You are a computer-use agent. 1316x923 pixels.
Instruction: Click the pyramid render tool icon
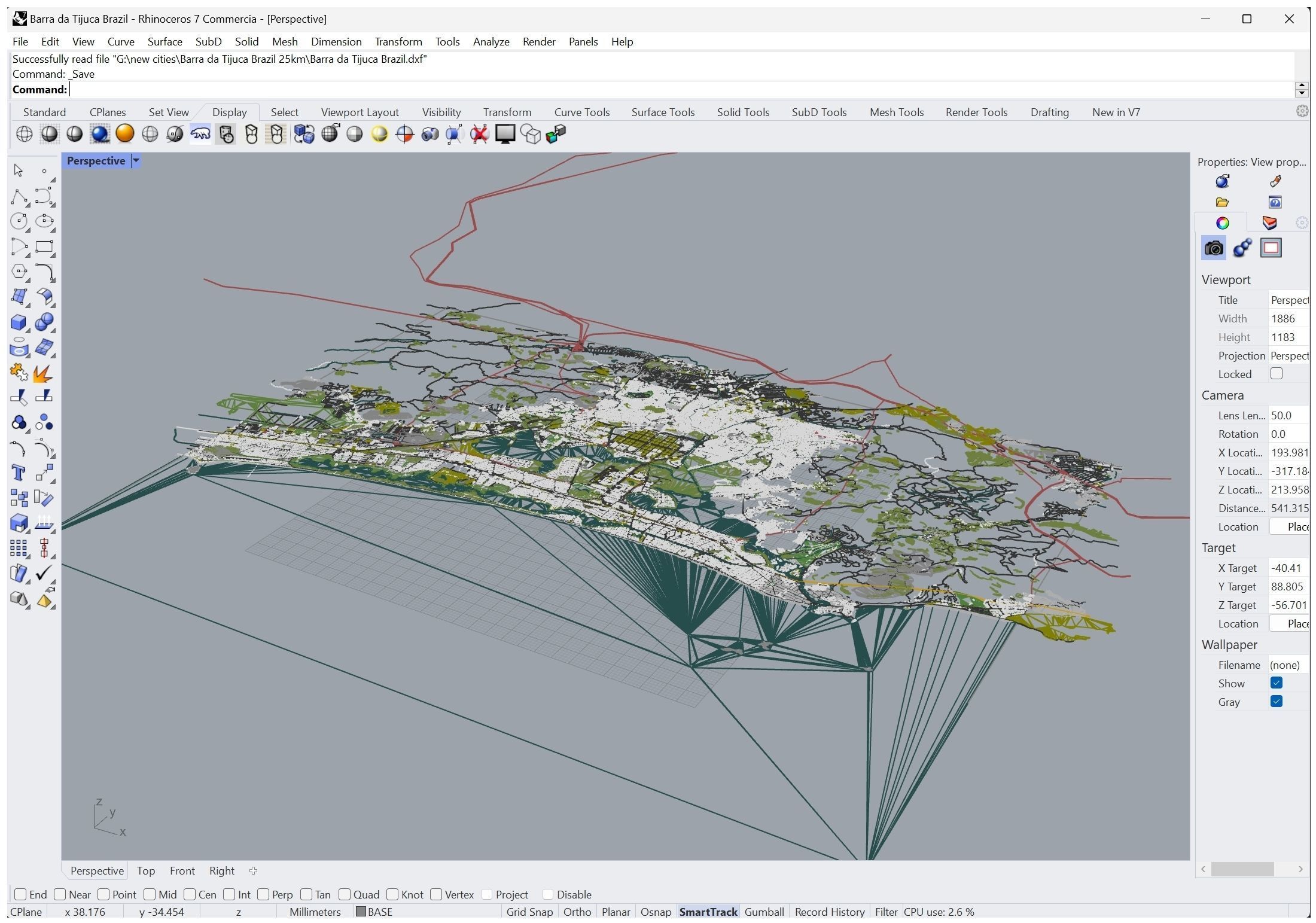point(44,599)
